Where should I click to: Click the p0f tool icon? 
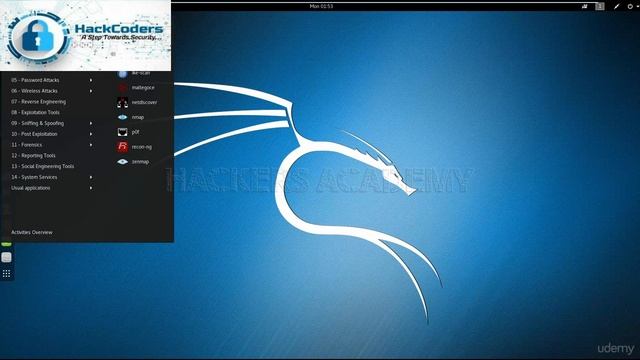pyautogui.click(x=122, y=132)
